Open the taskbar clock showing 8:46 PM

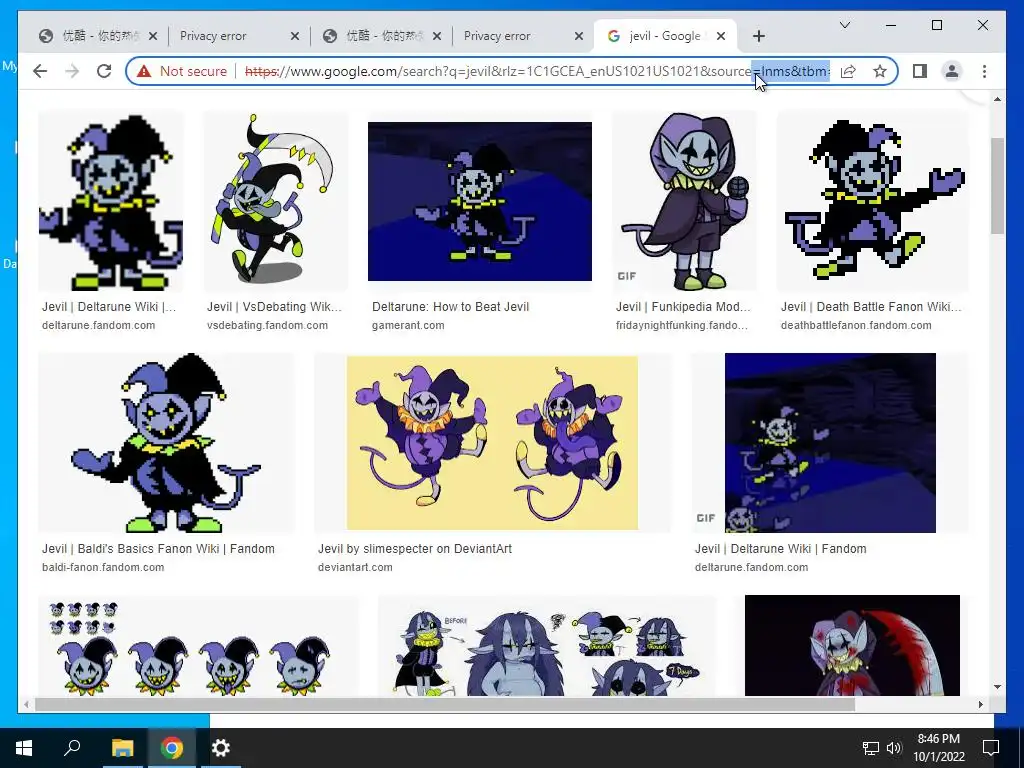pyautogui.click(x=938, y=748)
